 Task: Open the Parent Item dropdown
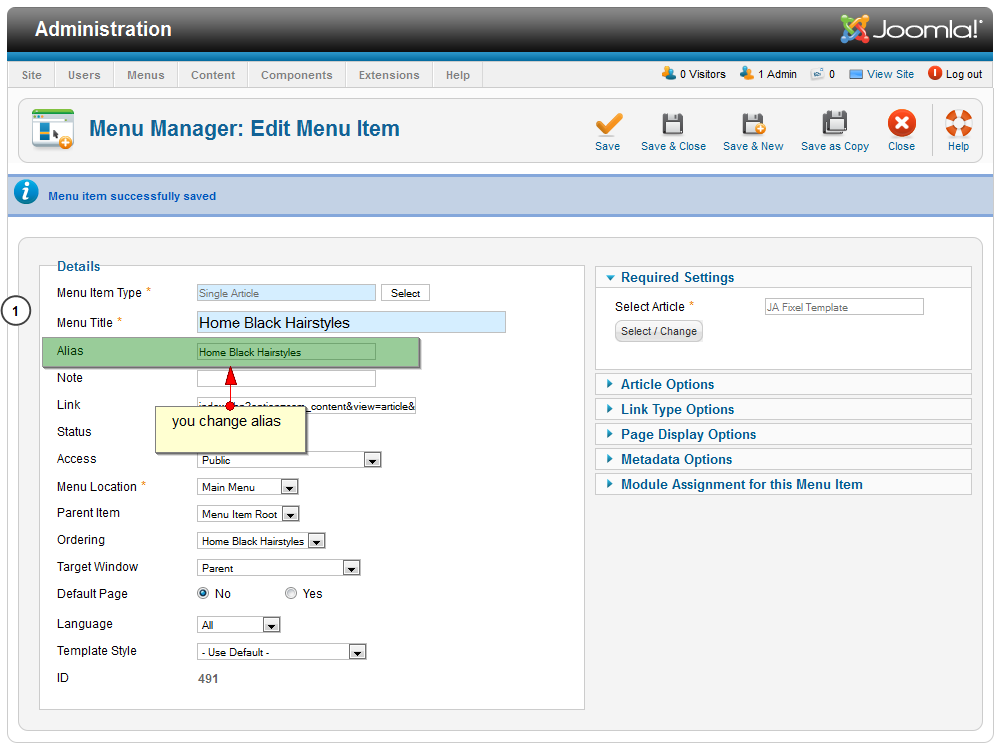248,514
